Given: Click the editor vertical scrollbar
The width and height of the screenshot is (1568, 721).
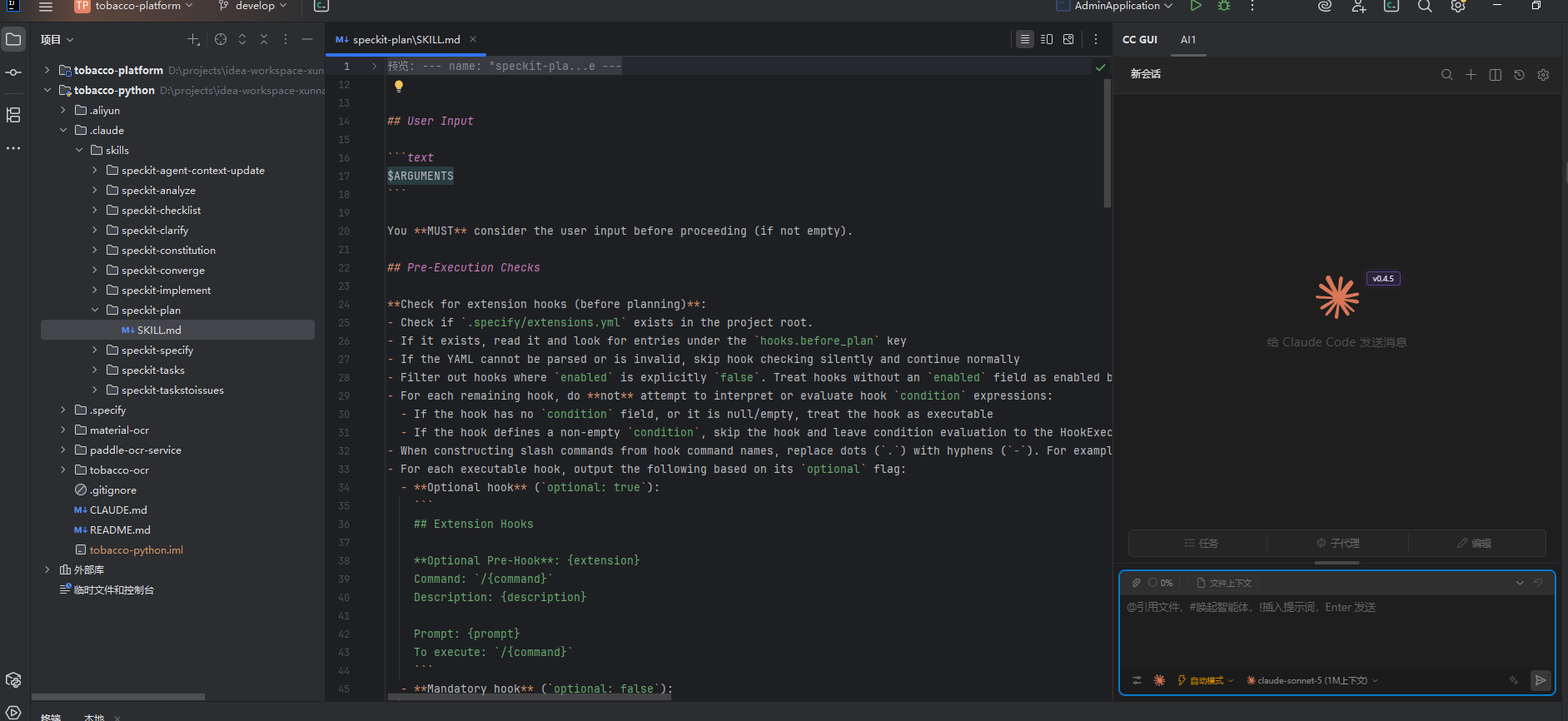Looking at the screenshot, I should pyautogui.click(x=1107, y=143).
